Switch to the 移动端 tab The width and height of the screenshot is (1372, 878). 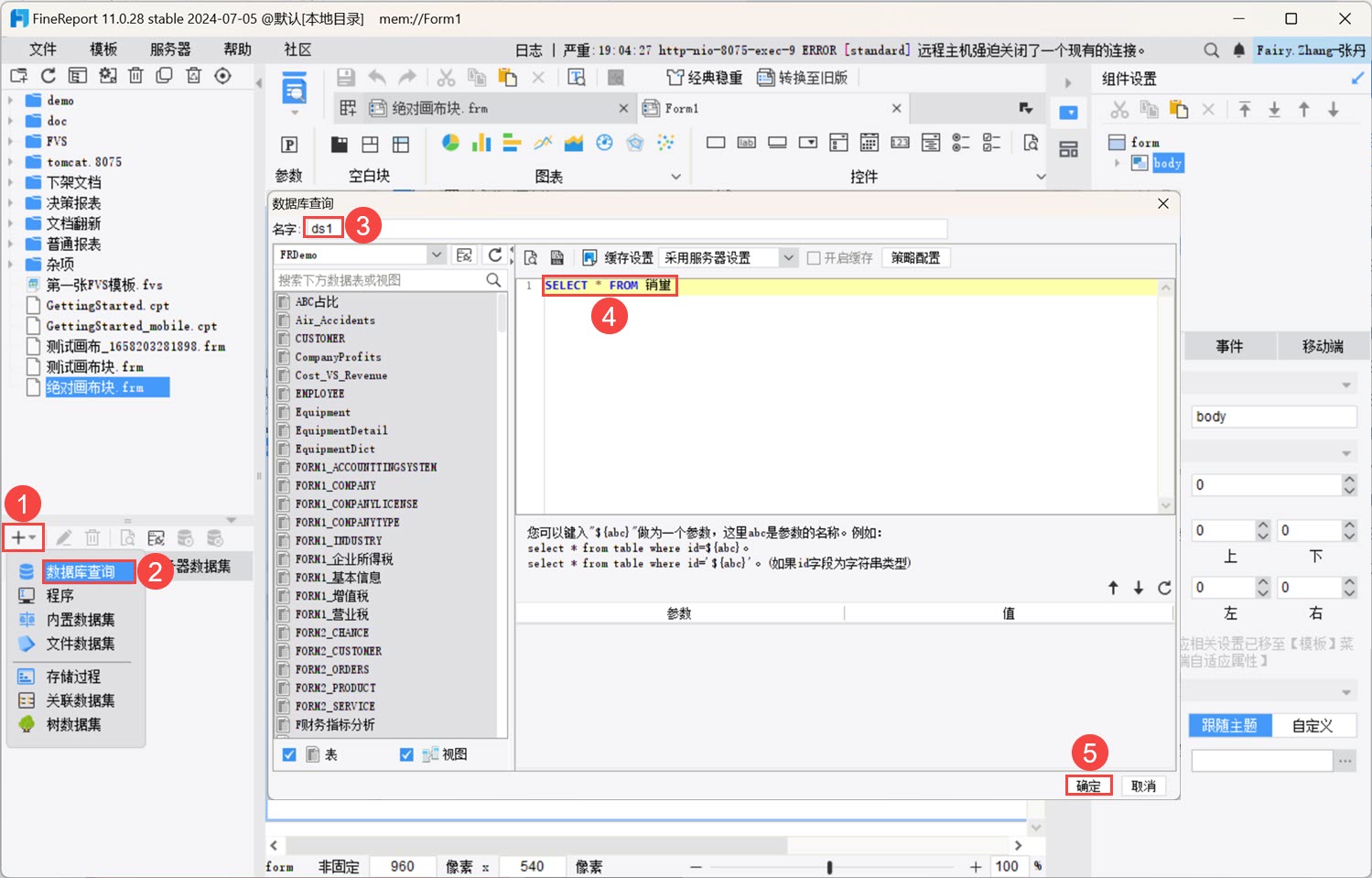click(x=1323, y=346)
